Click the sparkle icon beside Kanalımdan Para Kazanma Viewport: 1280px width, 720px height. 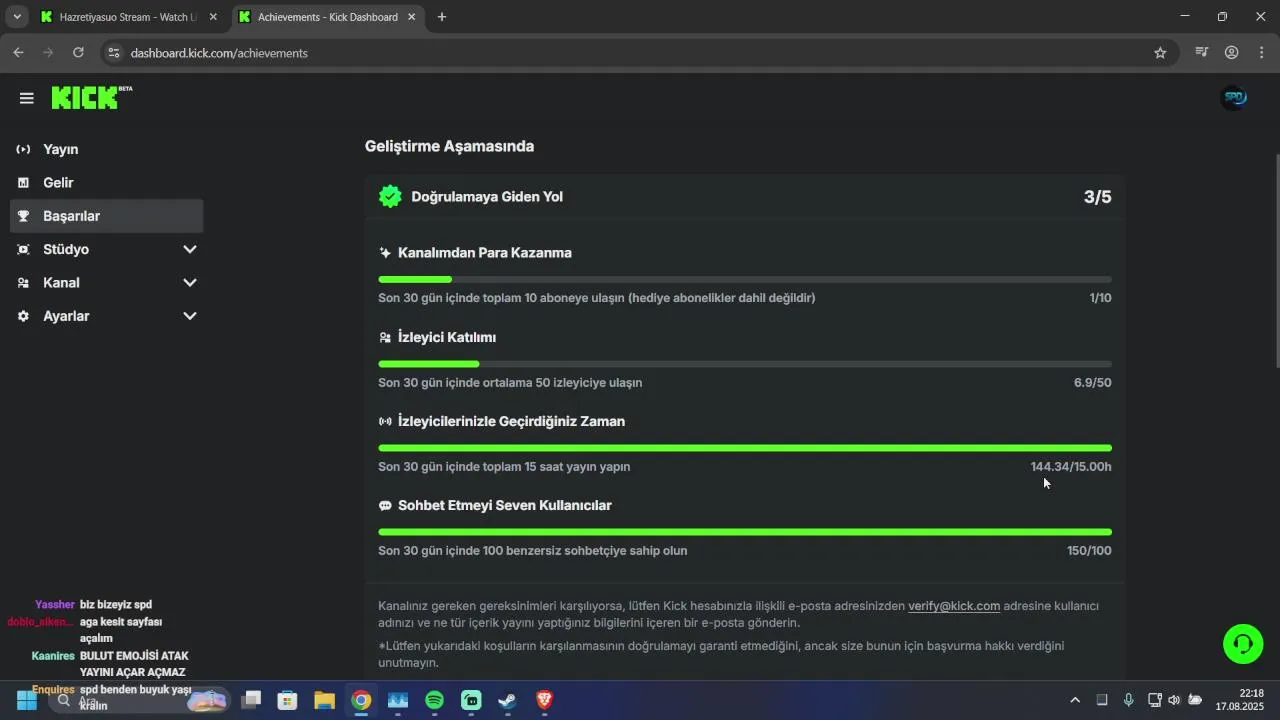tap(385, 253)
